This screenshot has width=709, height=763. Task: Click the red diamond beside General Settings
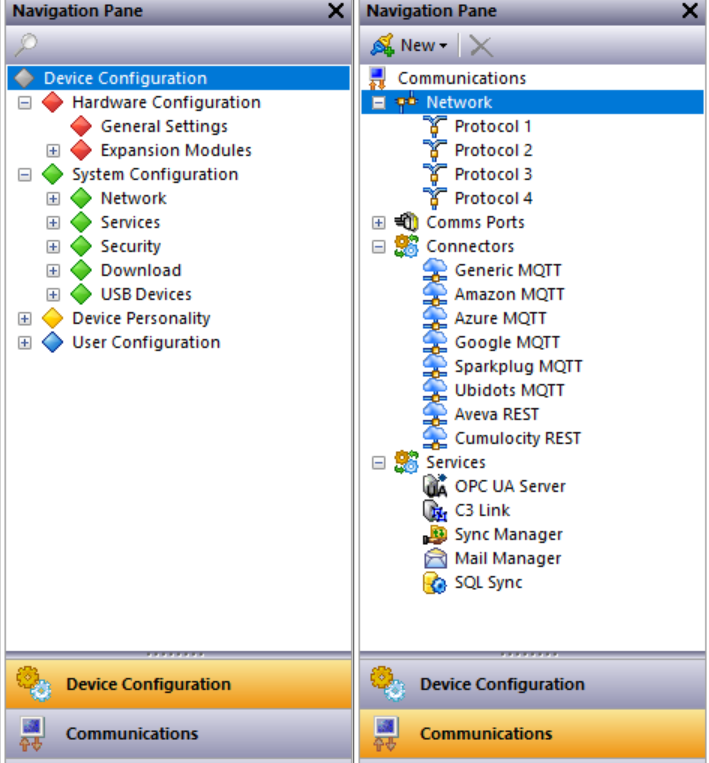pyautogui.click(x=81, y=127)
